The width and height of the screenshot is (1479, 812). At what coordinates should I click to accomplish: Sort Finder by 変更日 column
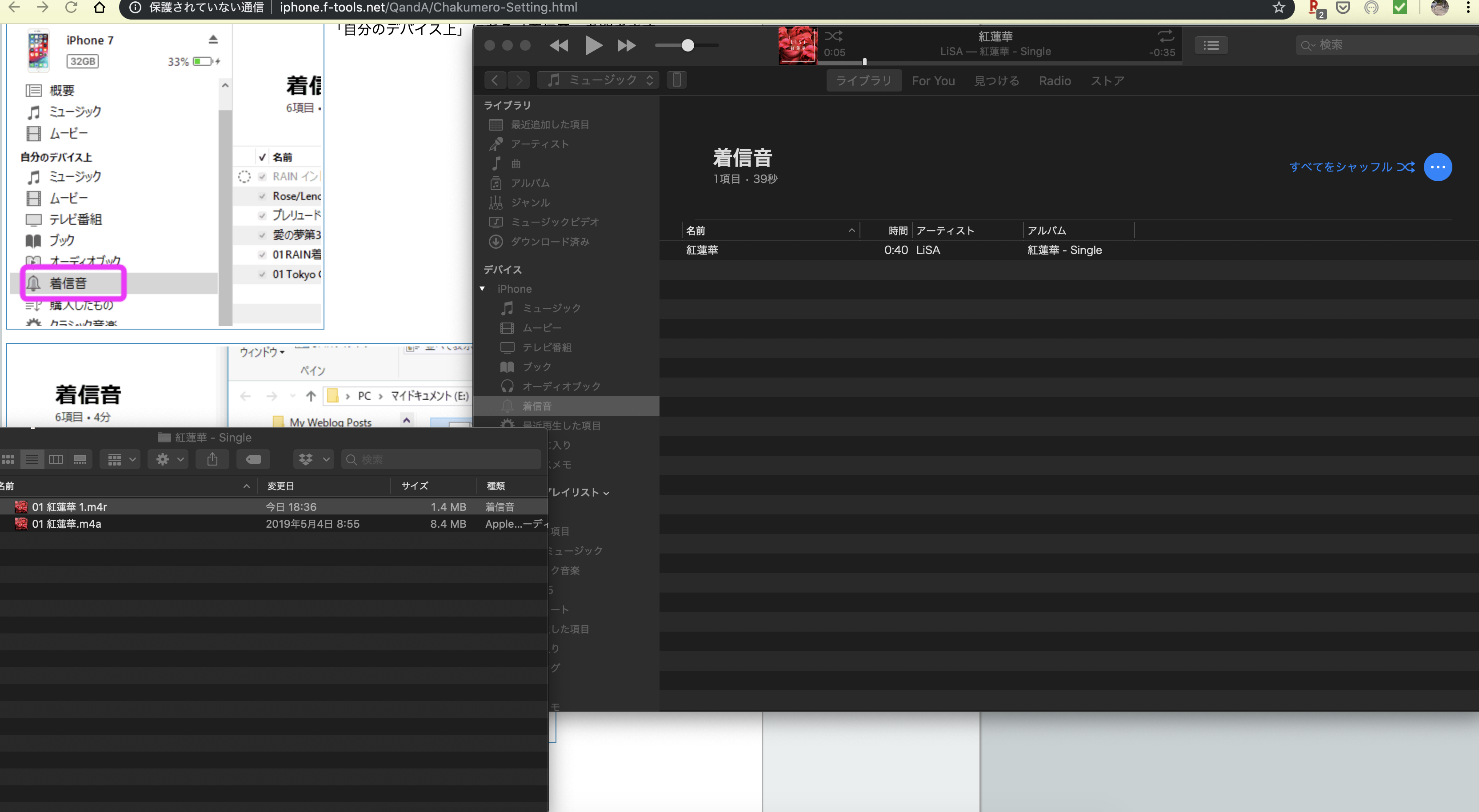click(x=324, y=486)
